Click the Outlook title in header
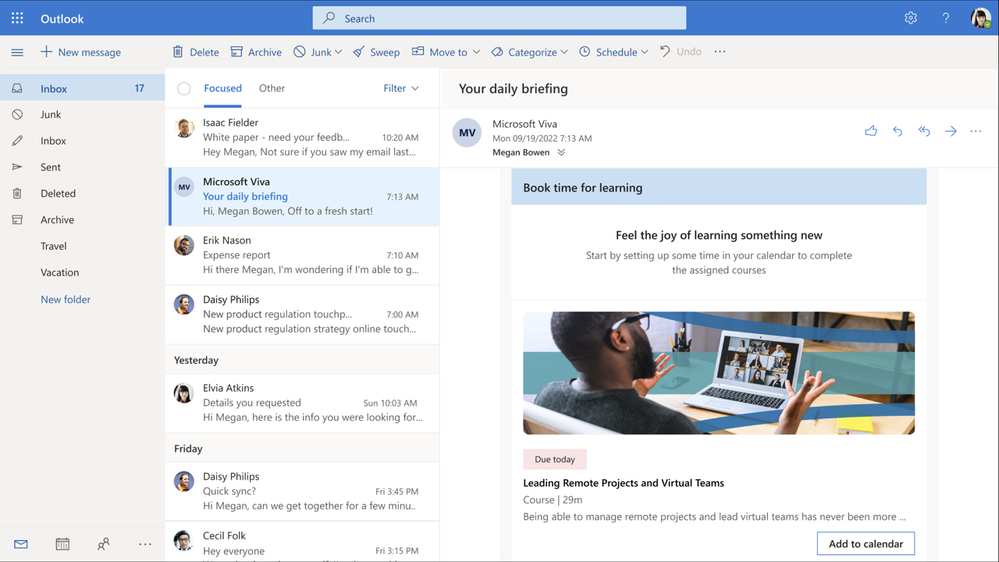The image size is (999, 562). coord(62,18)
